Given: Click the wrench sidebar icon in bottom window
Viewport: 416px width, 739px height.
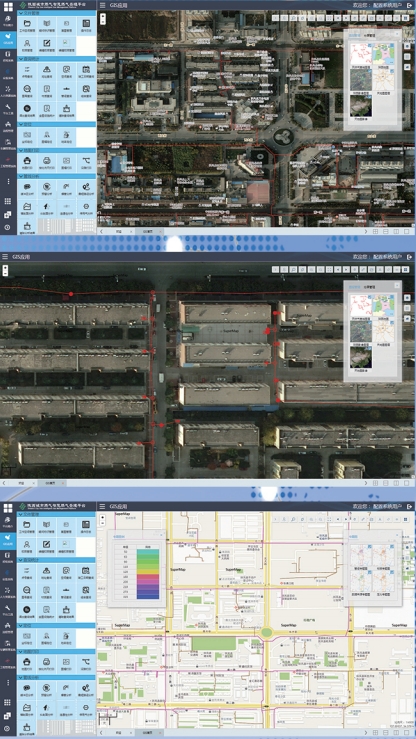Looking at the screenshot, I should coord(8,609).
